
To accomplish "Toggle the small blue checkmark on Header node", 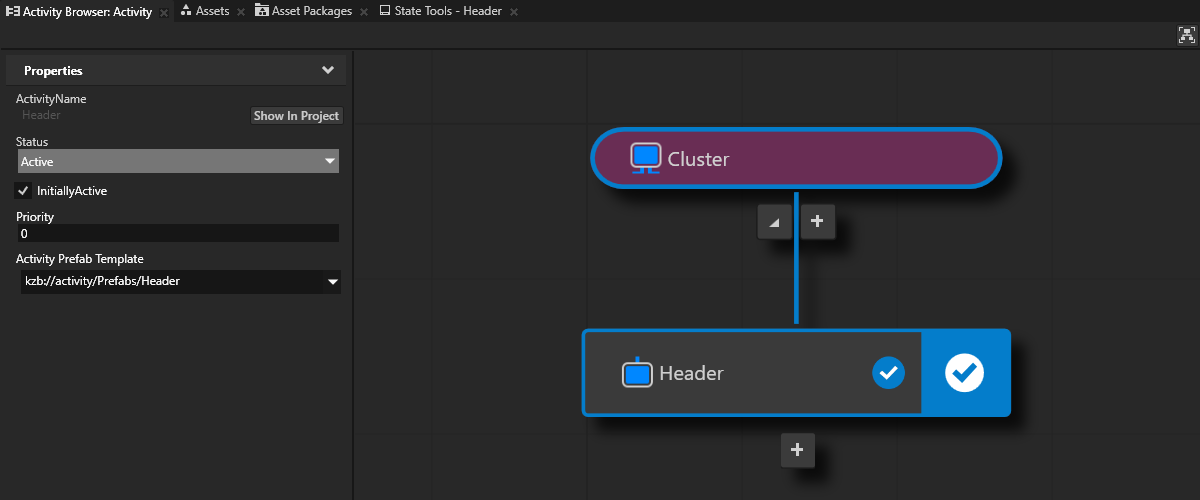I will [888, 373].
